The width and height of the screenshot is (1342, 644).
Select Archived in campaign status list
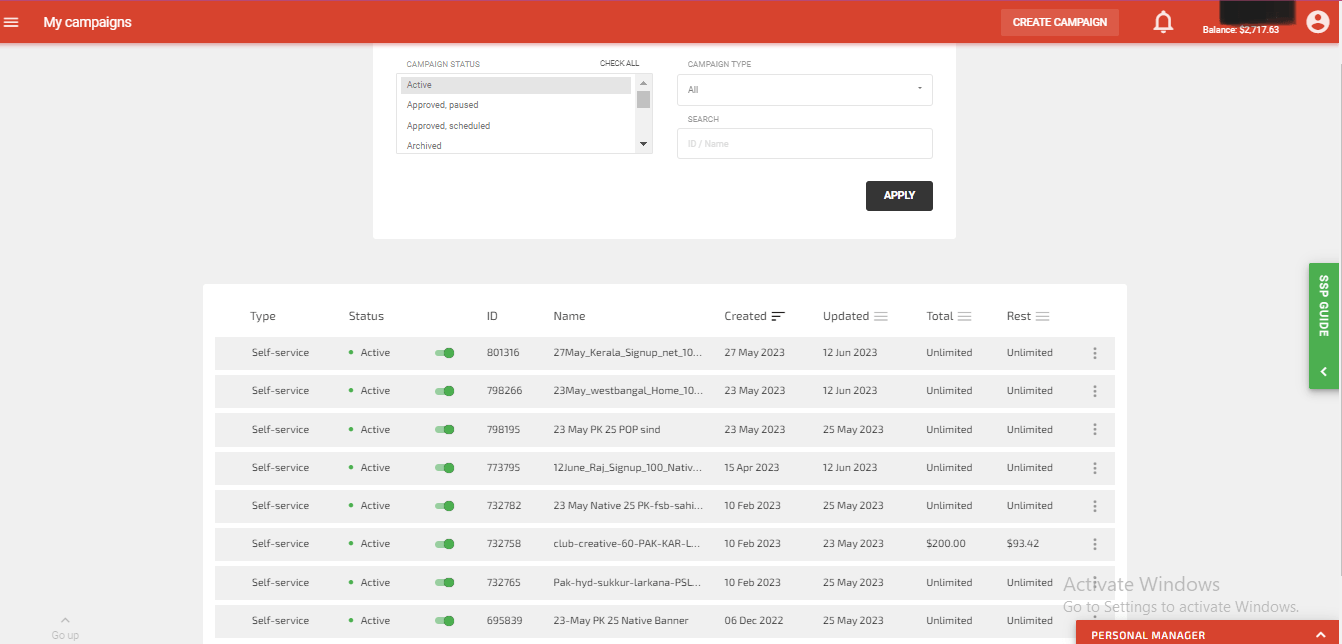424,146
